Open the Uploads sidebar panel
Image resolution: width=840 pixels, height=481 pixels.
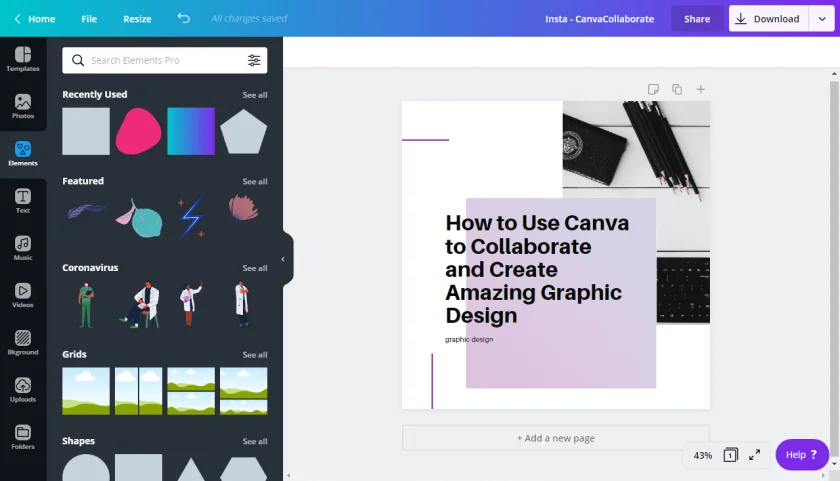(x=23, y=389)
